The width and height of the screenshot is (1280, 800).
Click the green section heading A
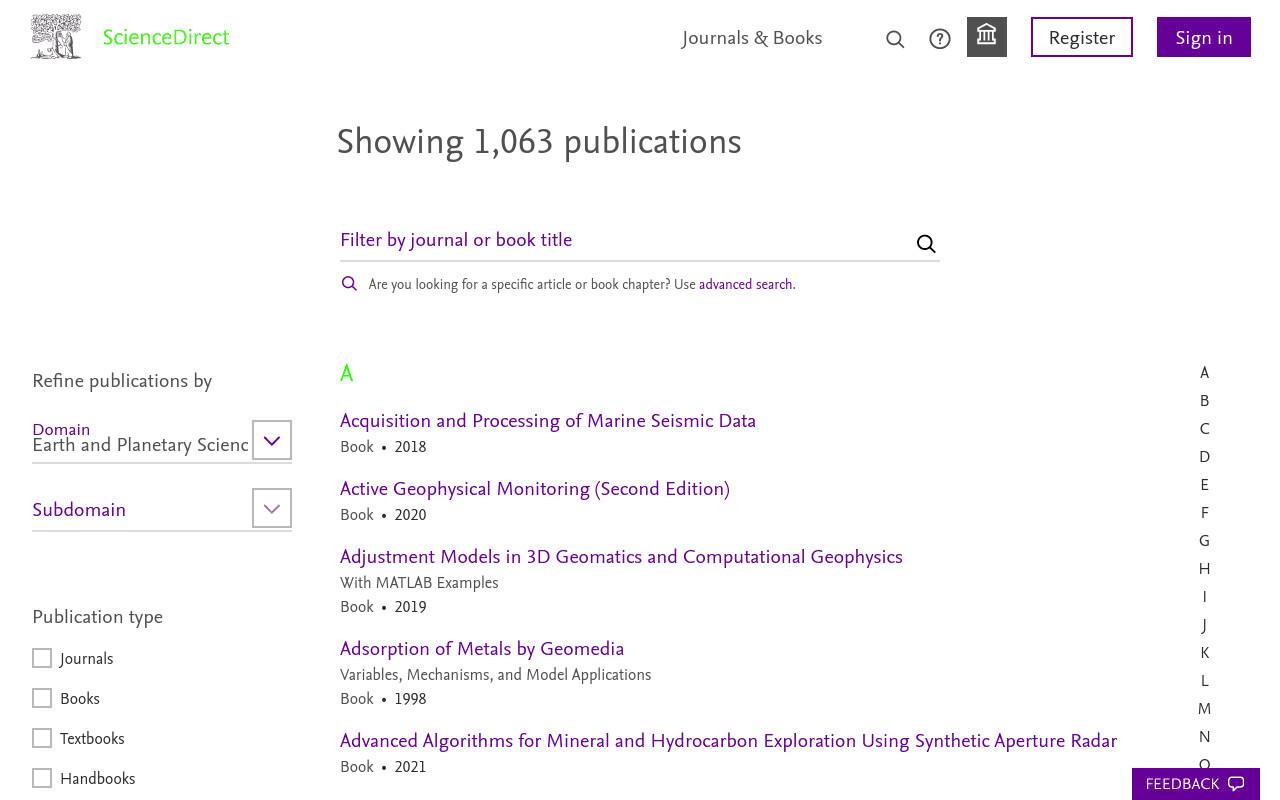(x=346, y=374)
